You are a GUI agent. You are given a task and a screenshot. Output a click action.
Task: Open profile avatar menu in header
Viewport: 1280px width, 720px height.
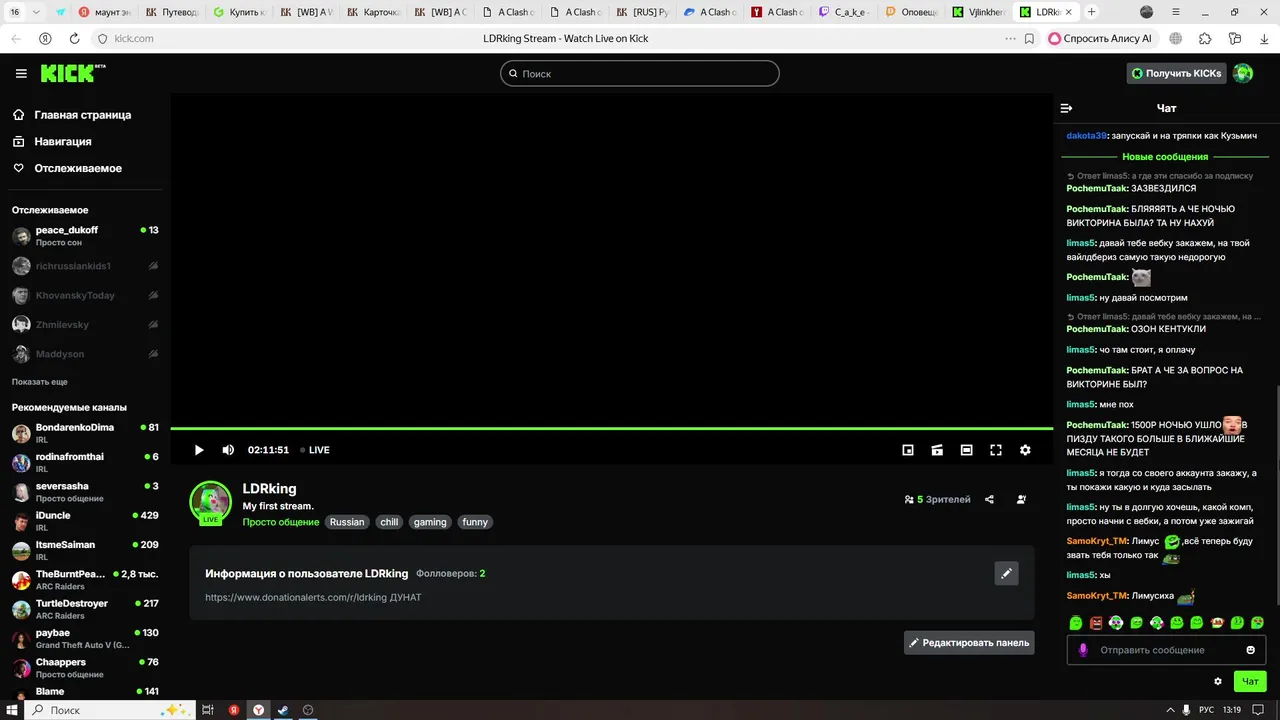1243,73
